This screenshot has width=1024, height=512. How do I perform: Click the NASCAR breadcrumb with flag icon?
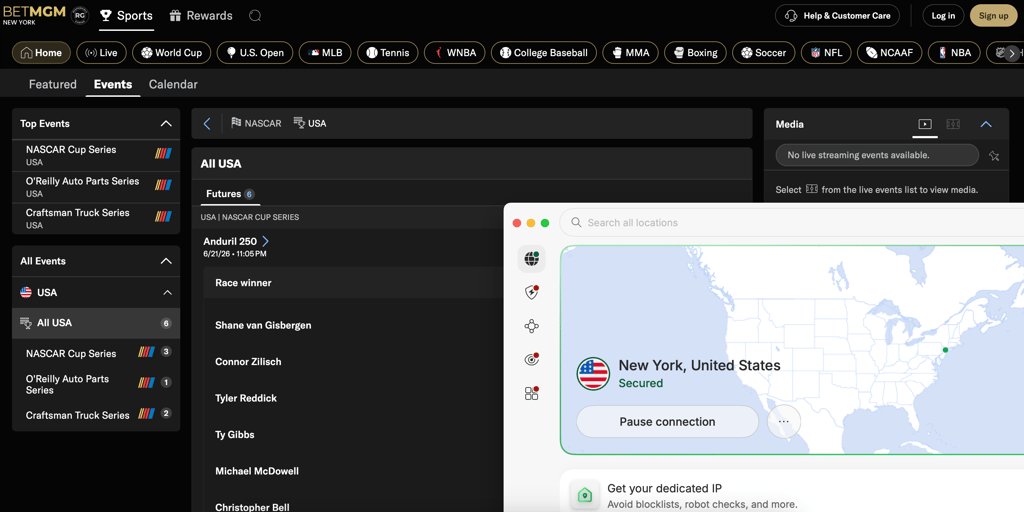[257, 123]
